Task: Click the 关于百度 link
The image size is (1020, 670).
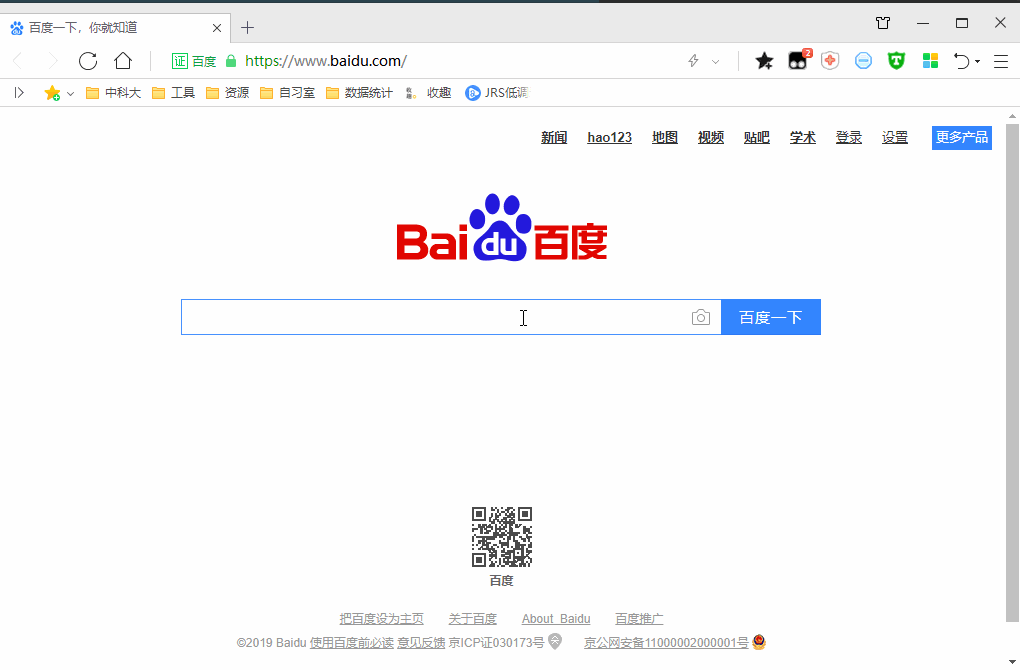Action: point(472,619)
